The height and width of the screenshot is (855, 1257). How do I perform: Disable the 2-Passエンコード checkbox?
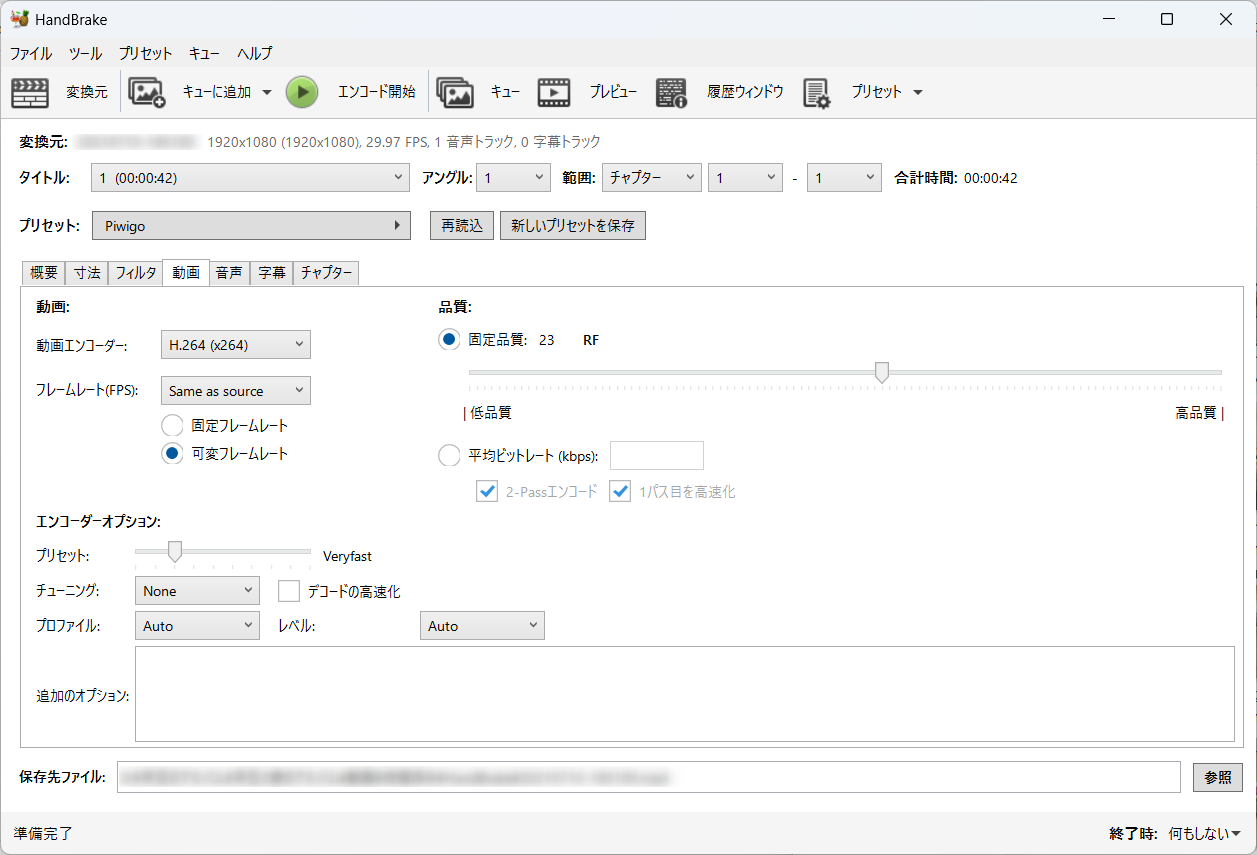pos(487,491)
